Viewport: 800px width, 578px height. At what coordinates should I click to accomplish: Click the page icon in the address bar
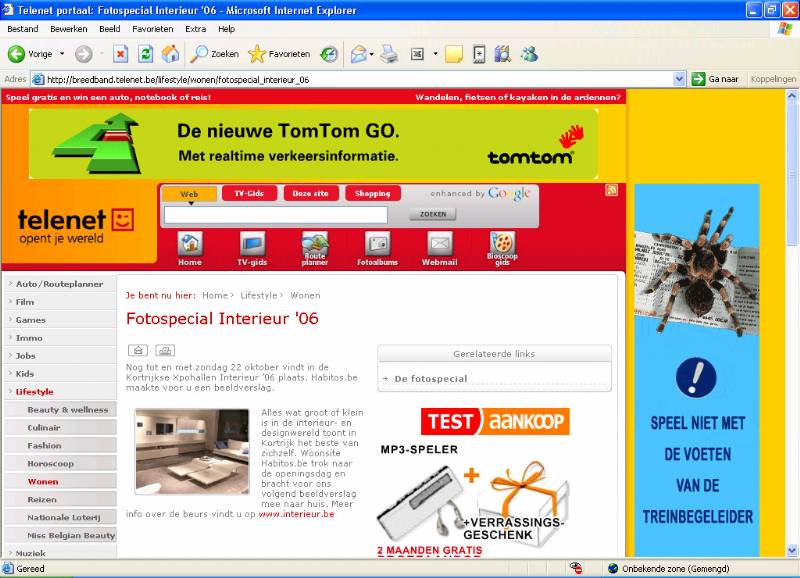pos(38,79)
